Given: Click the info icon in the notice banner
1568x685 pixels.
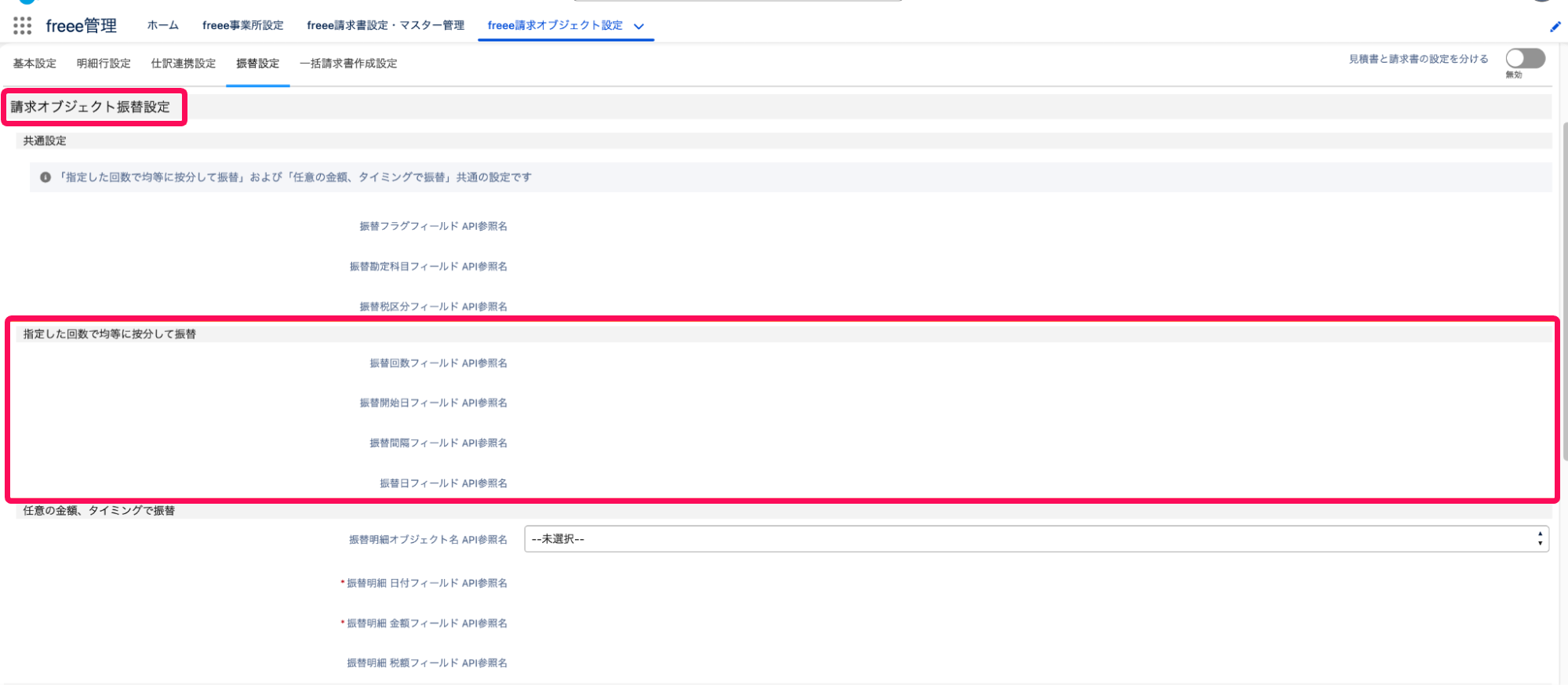Looking at the screenshot, I should point(45,177).
